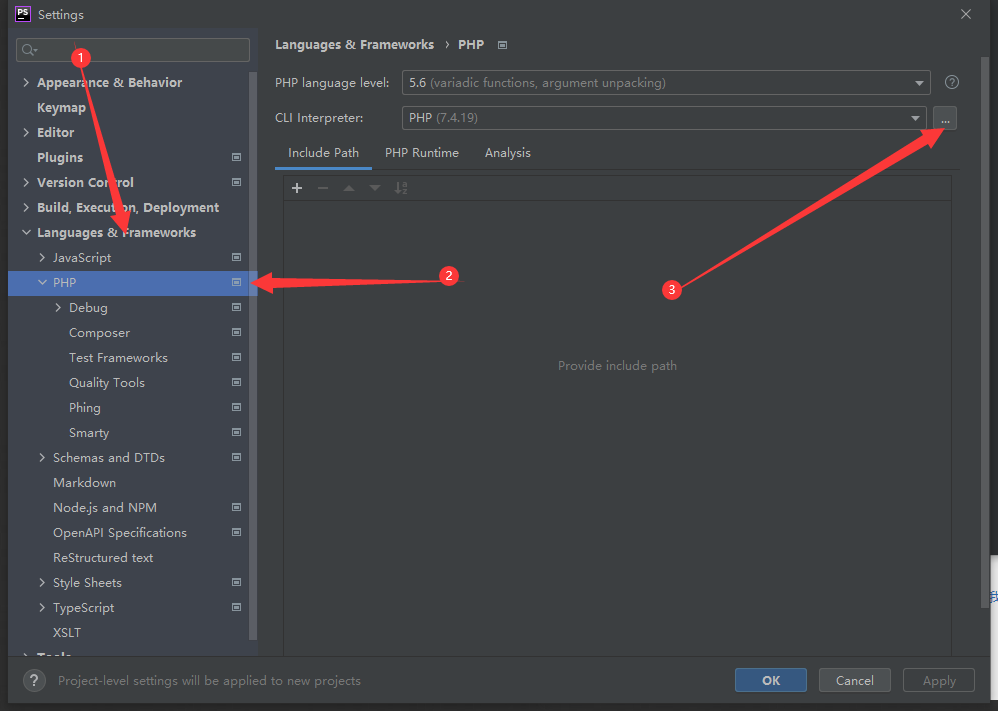Select Composer under PHP
This screenshot has width=998, height=711.
click(99, 333)
